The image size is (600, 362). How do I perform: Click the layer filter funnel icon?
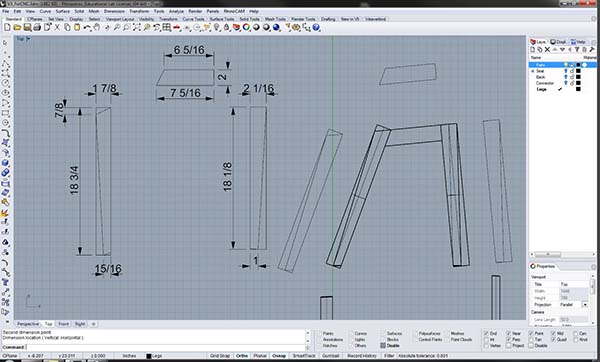[577, 50]
